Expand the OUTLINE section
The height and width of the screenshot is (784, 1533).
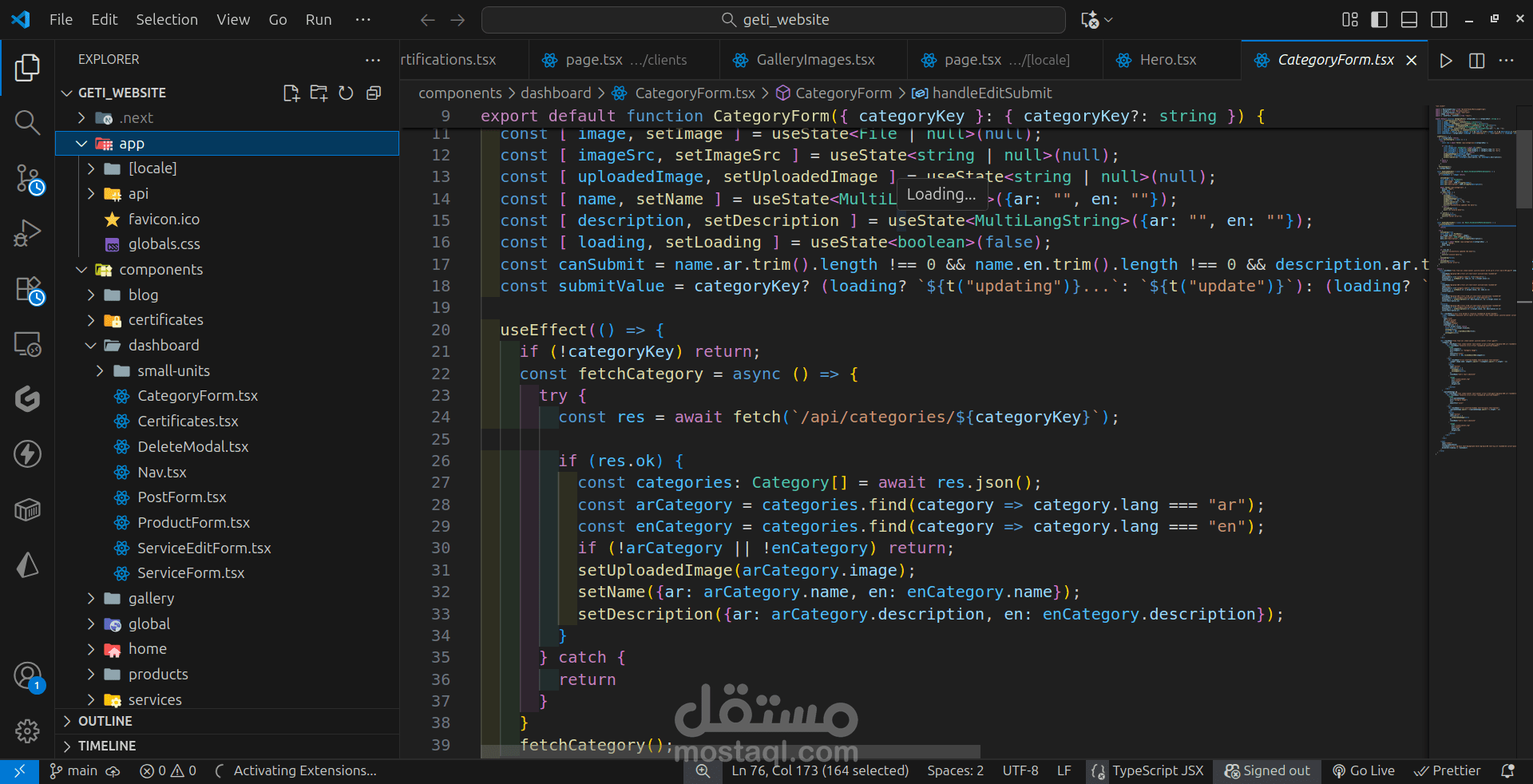[227, 721]
